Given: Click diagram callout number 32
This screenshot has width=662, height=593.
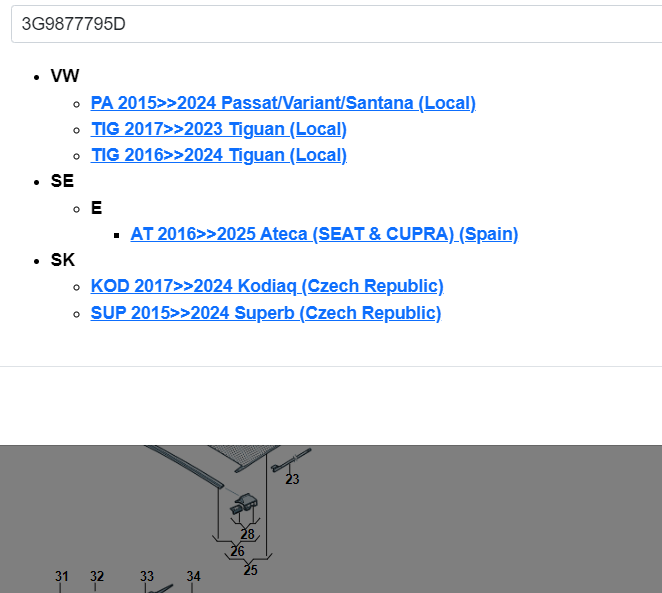Looking at the screenshot, I should point(97,577).
